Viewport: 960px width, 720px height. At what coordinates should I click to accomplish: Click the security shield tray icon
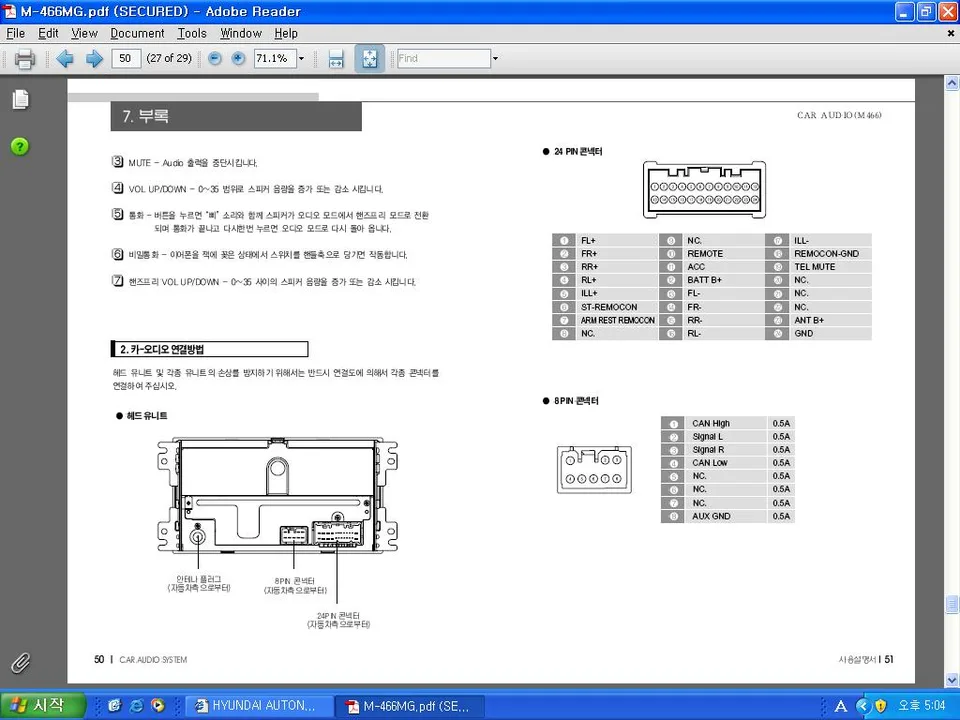tap(881, 707)
